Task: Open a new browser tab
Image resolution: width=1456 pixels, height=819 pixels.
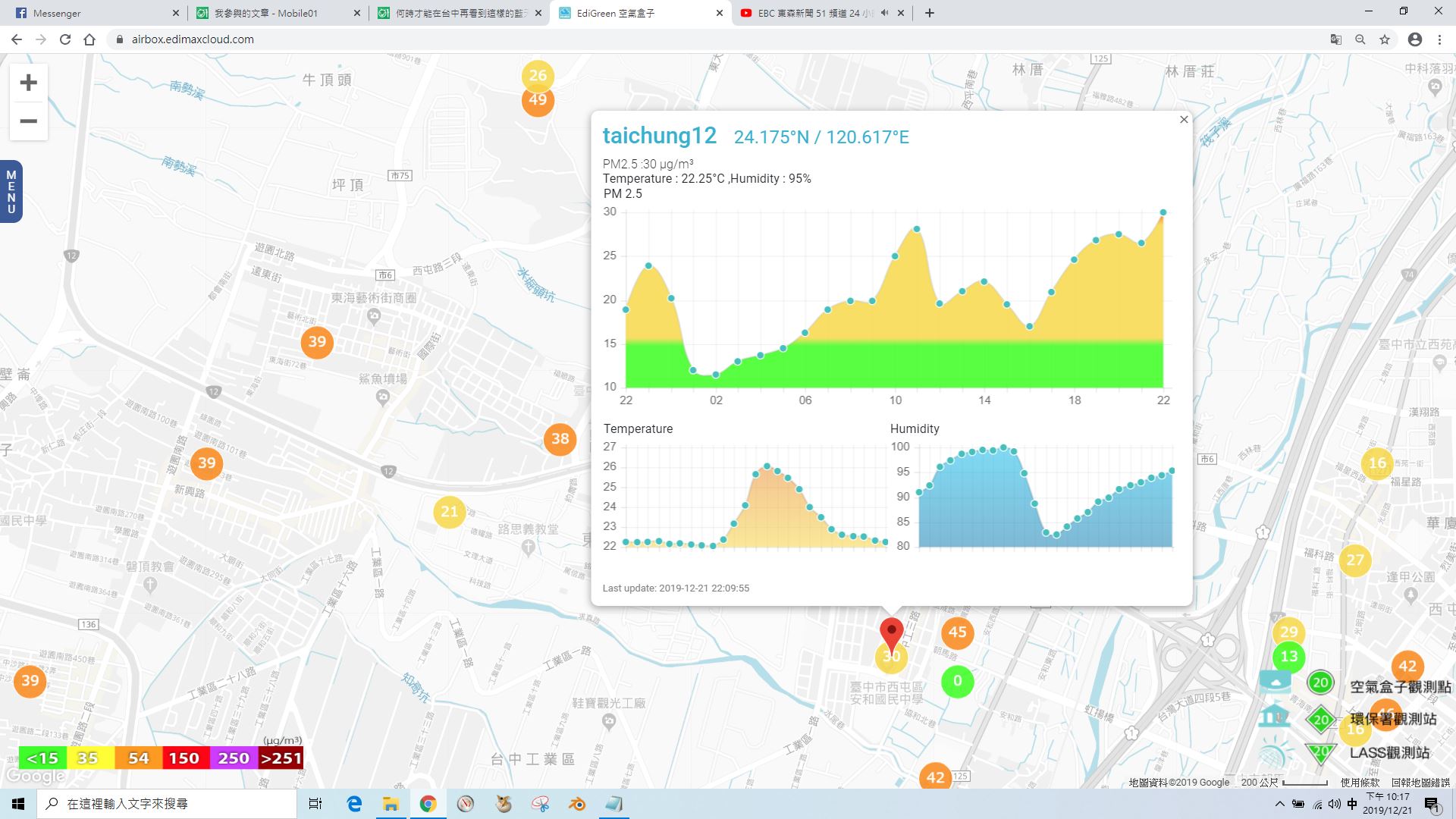Action: (x=930, y=13)
